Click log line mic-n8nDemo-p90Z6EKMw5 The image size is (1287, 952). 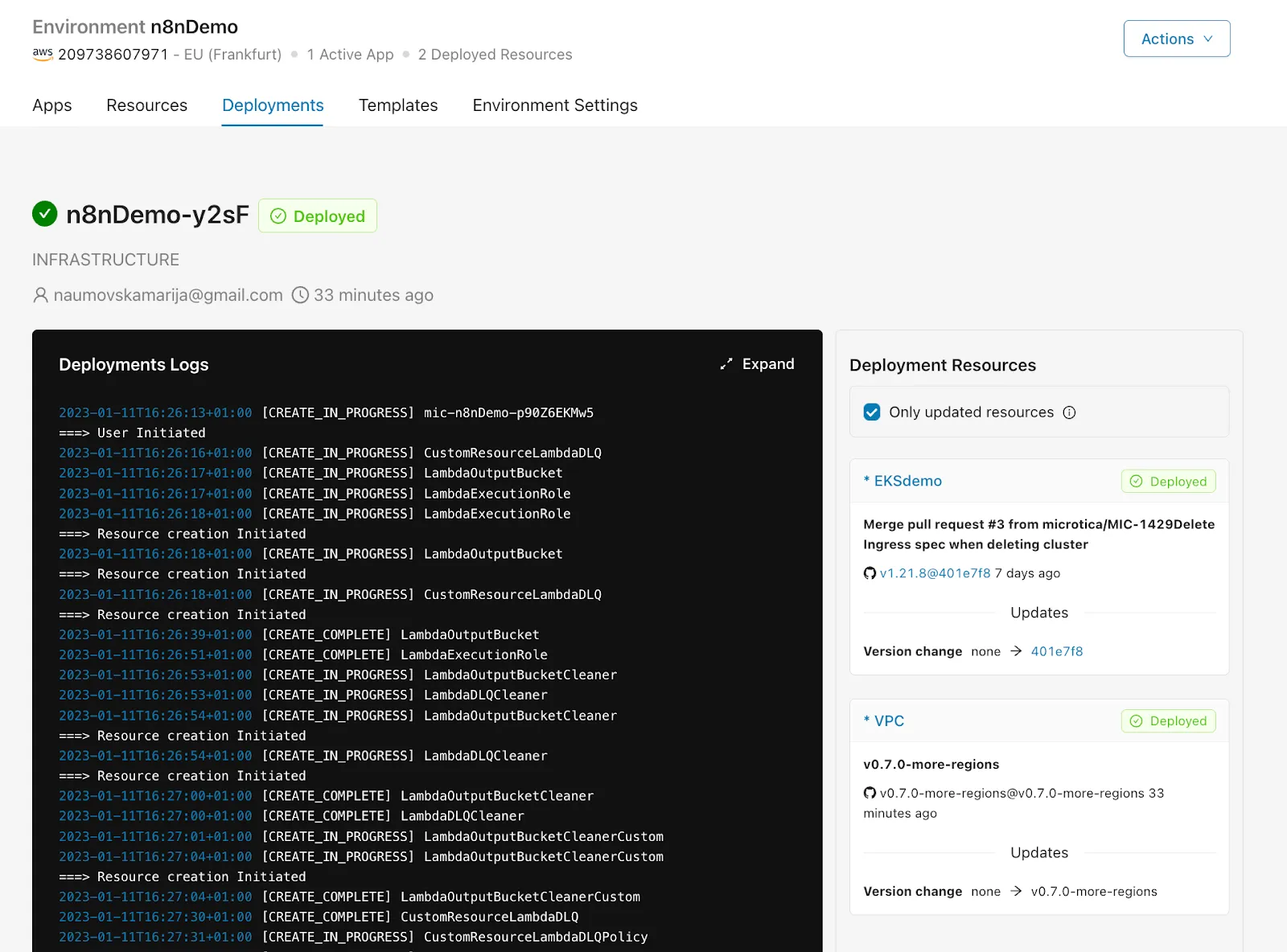326,412
